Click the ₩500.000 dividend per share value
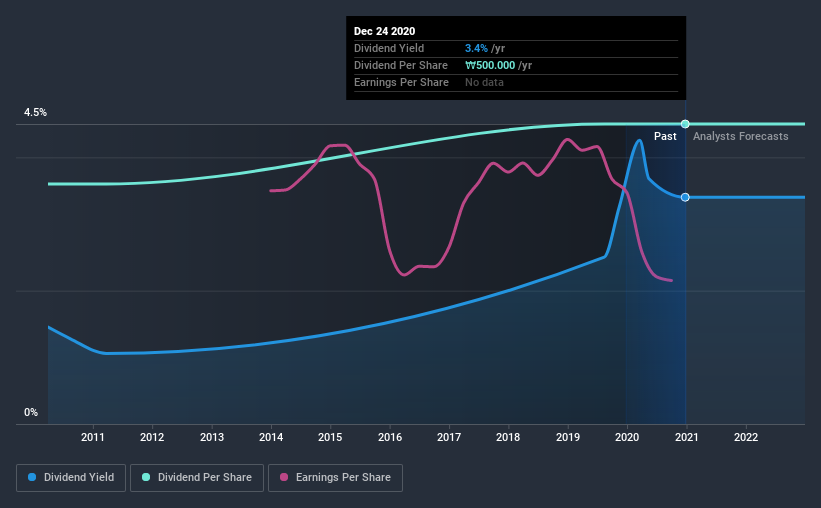 [x=490, y=65]
